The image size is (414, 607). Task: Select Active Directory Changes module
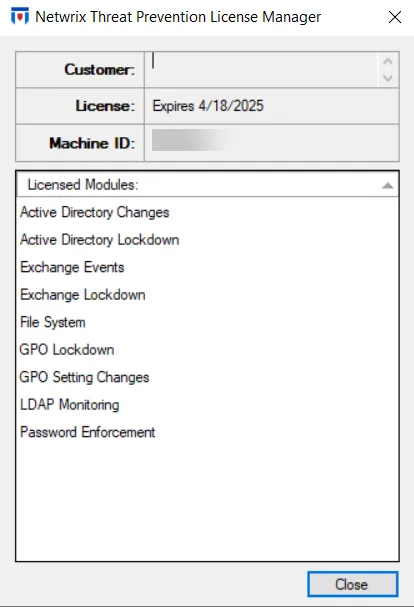(x=94, y=212)
